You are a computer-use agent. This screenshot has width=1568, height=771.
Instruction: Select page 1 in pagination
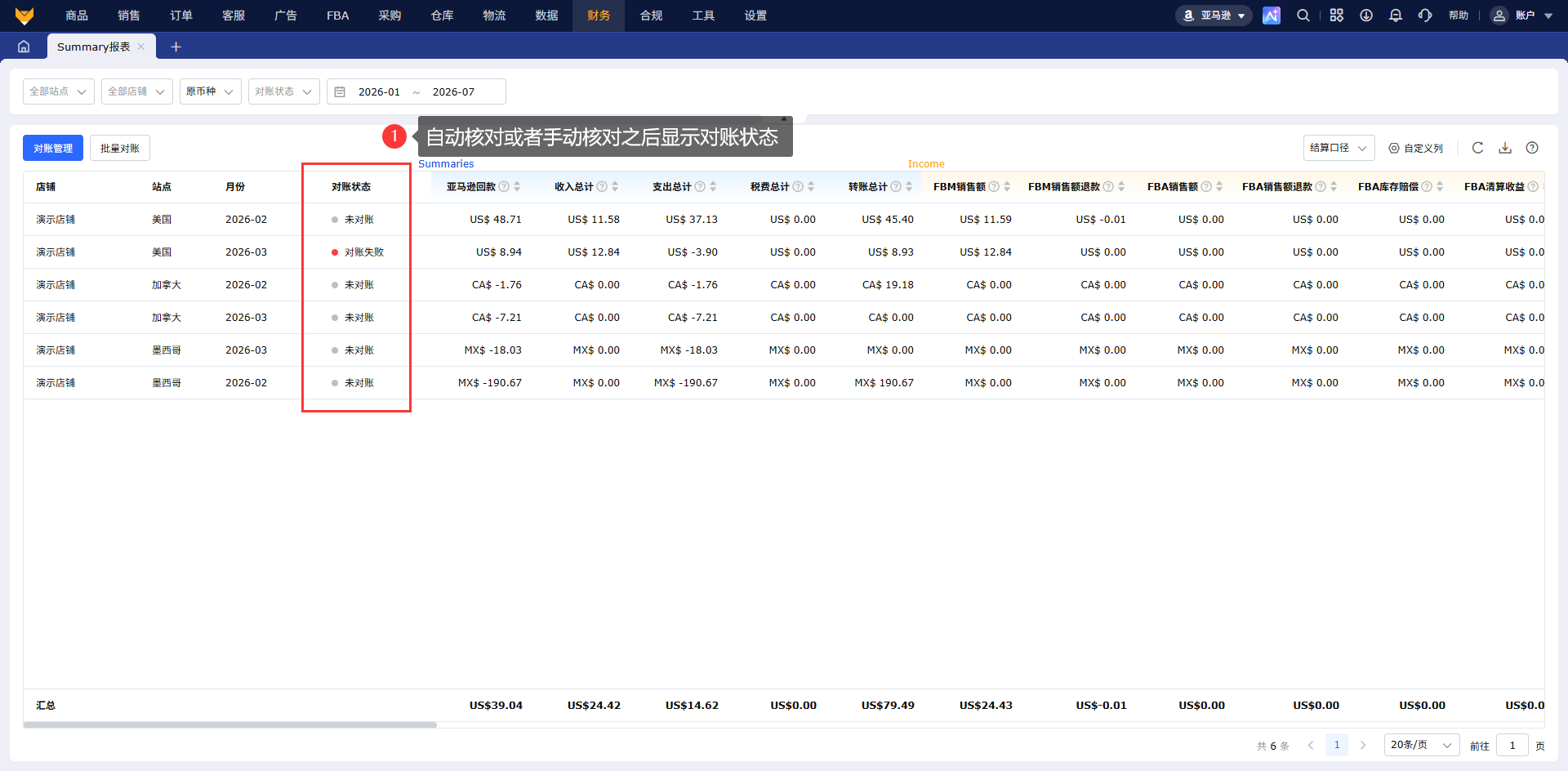(x=1337, y=745)
